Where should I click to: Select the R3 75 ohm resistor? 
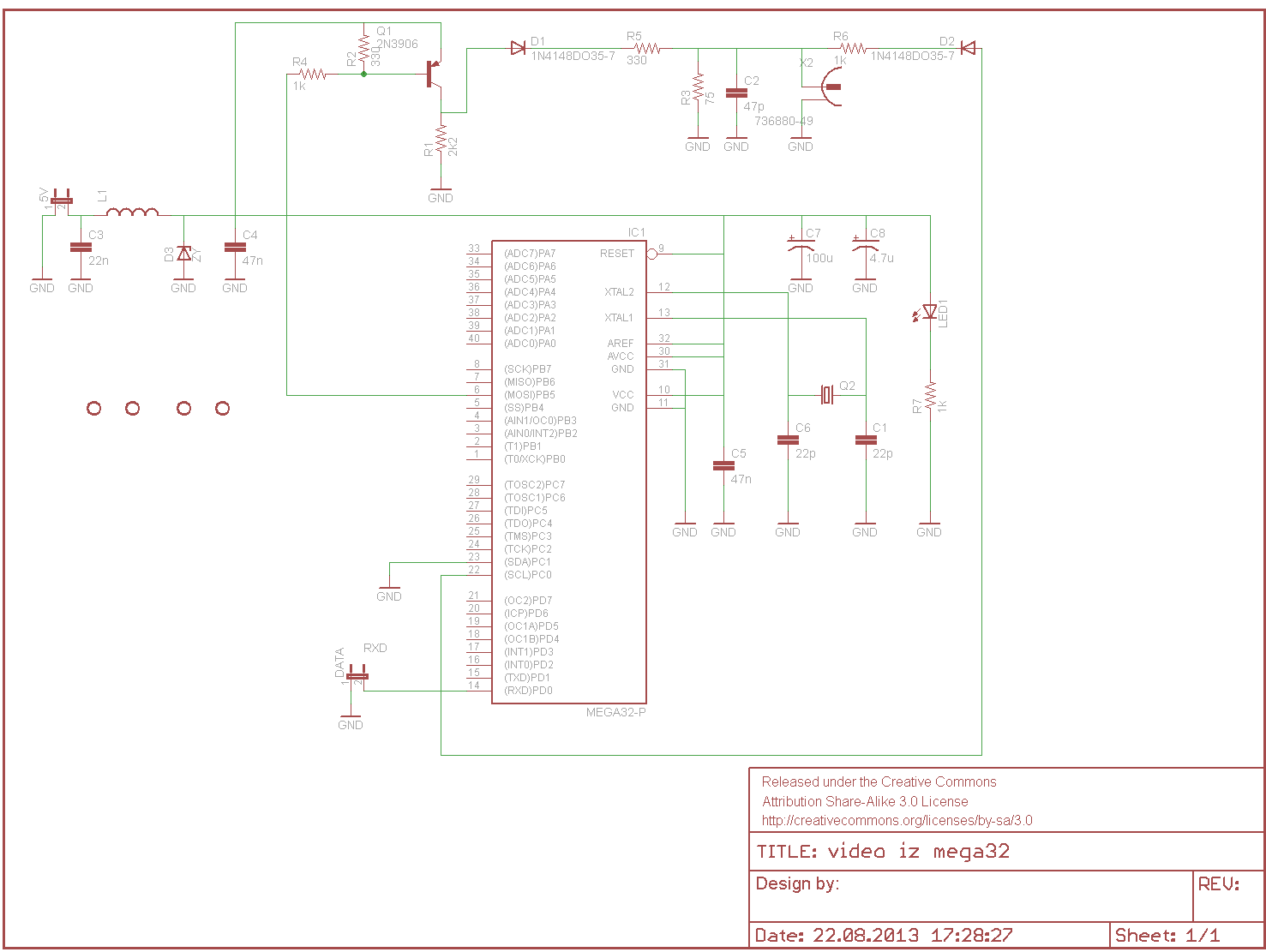698,87
